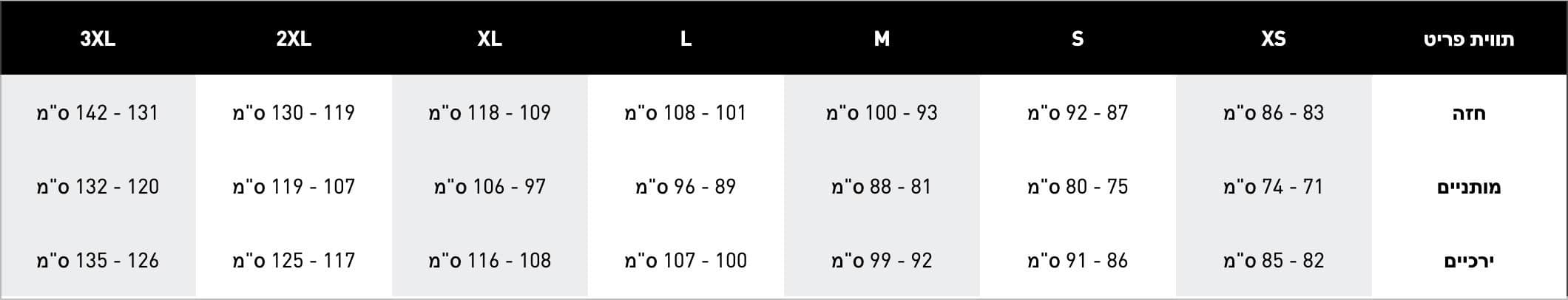Click the מותניים row label

[1469, 187]
